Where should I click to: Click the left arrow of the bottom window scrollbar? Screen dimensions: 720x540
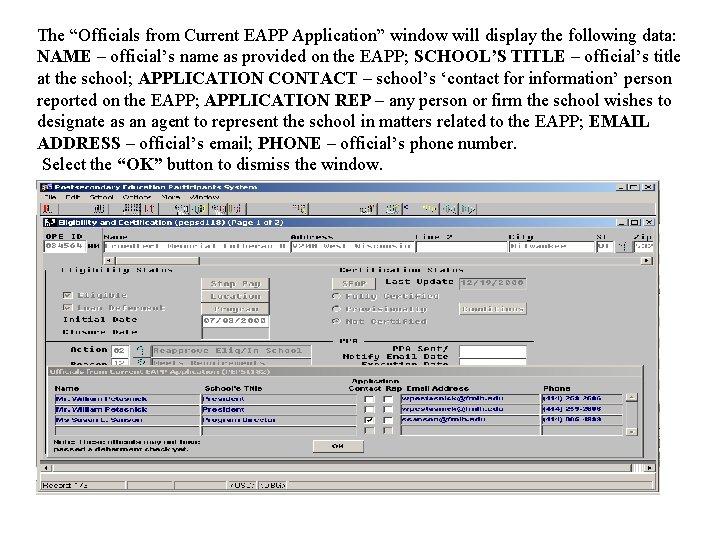46,468
